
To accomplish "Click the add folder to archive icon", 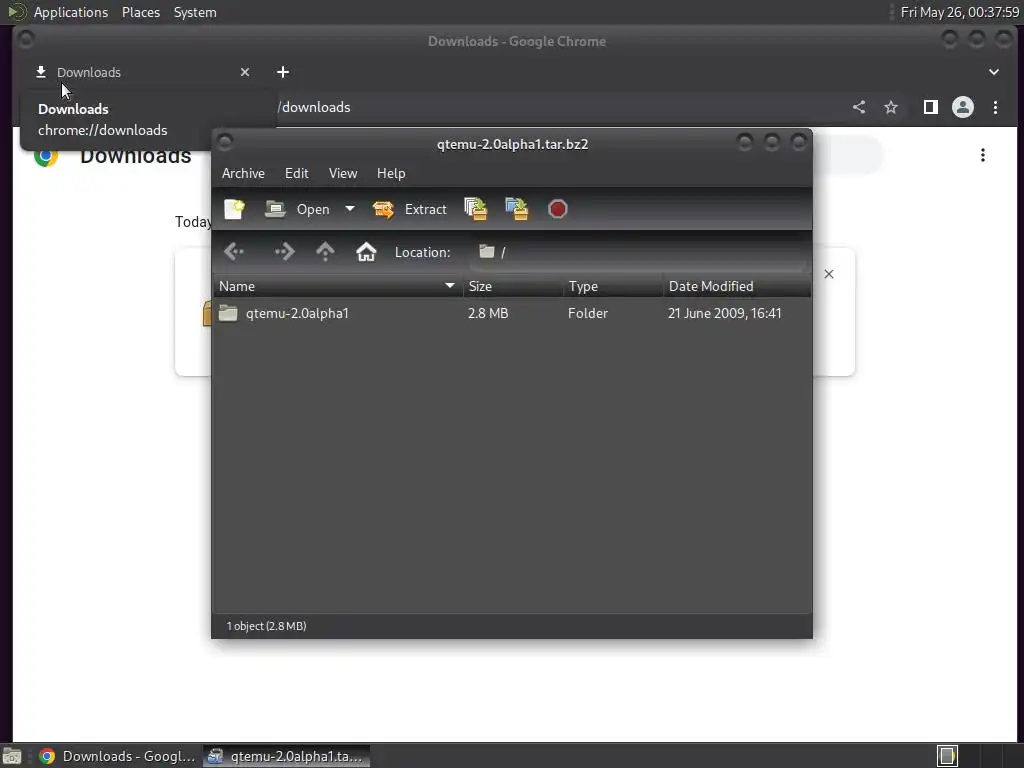I will point(517,209).
